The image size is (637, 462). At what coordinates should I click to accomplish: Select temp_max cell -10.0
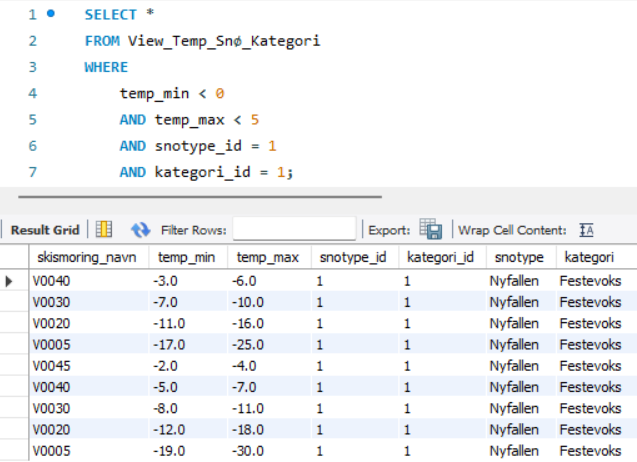[269, 302]
